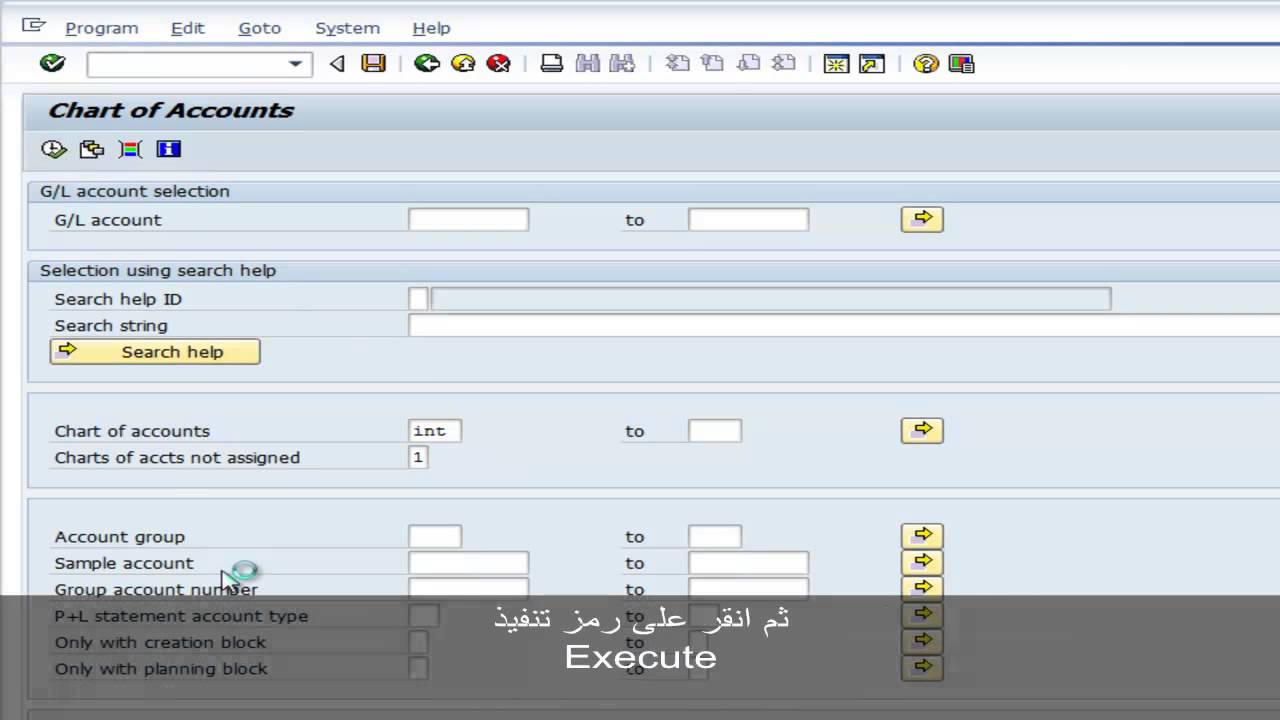Toggle the Only with creation block checkbox
The width and height of the screenshot is (1280, 720).
coord(419,642)
